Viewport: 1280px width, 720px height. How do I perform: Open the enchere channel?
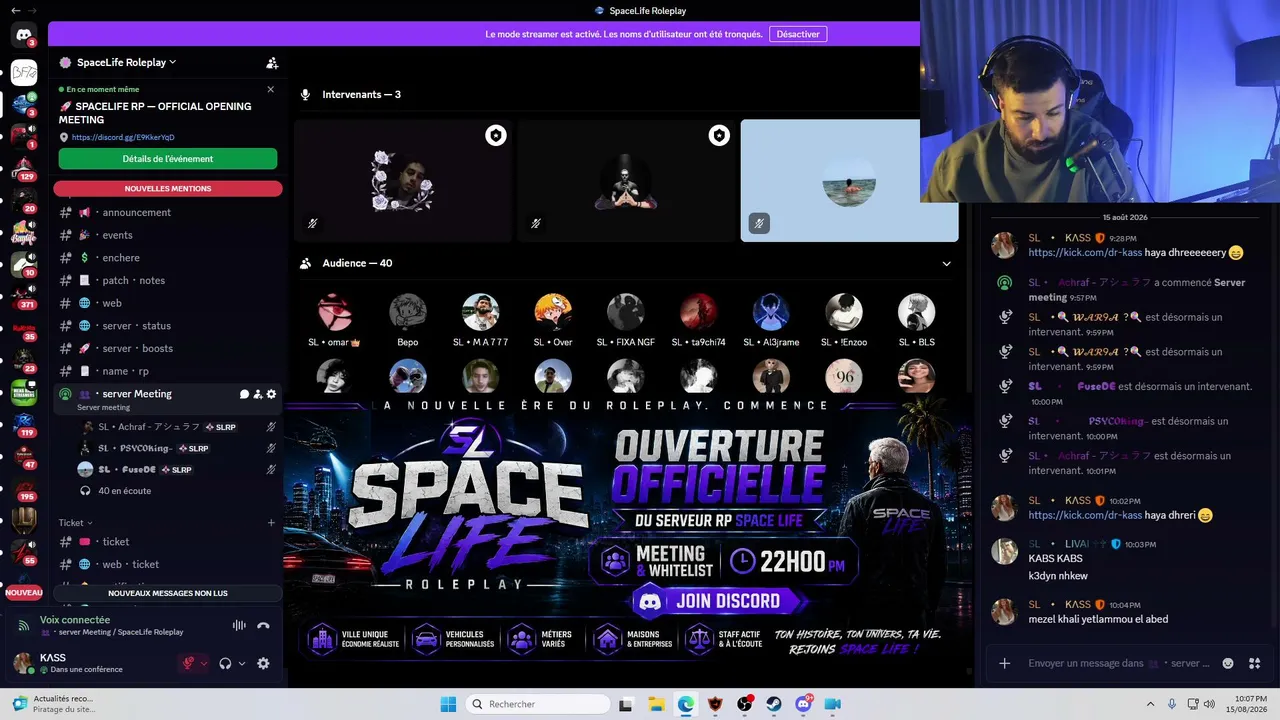click(x=168, y=258)
